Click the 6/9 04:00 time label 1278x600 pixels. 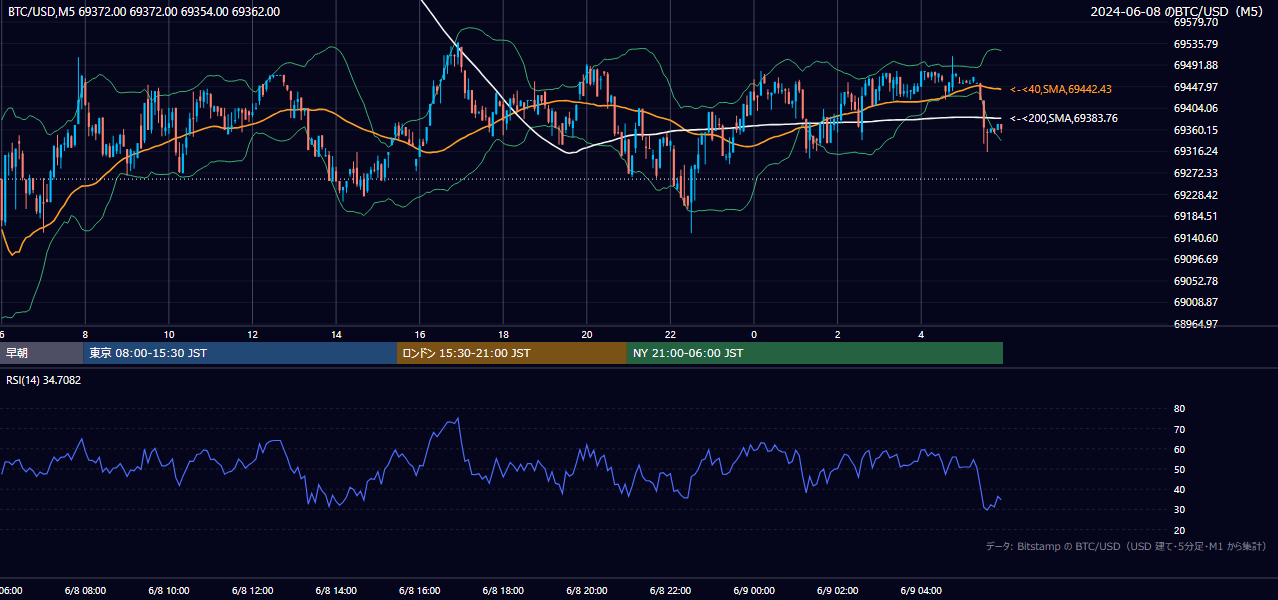[x=922, y=591]
